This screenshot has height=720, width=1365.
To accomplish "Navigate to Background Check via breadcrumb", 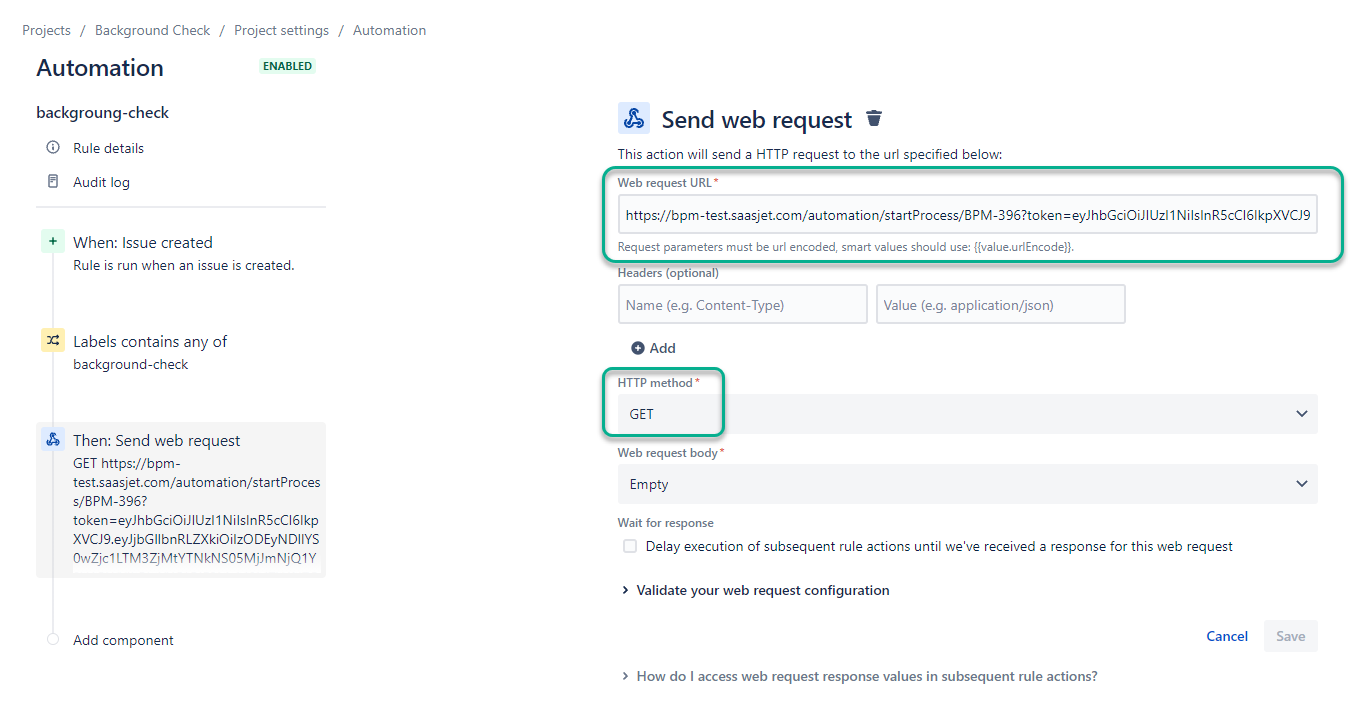I will [152, 30].
